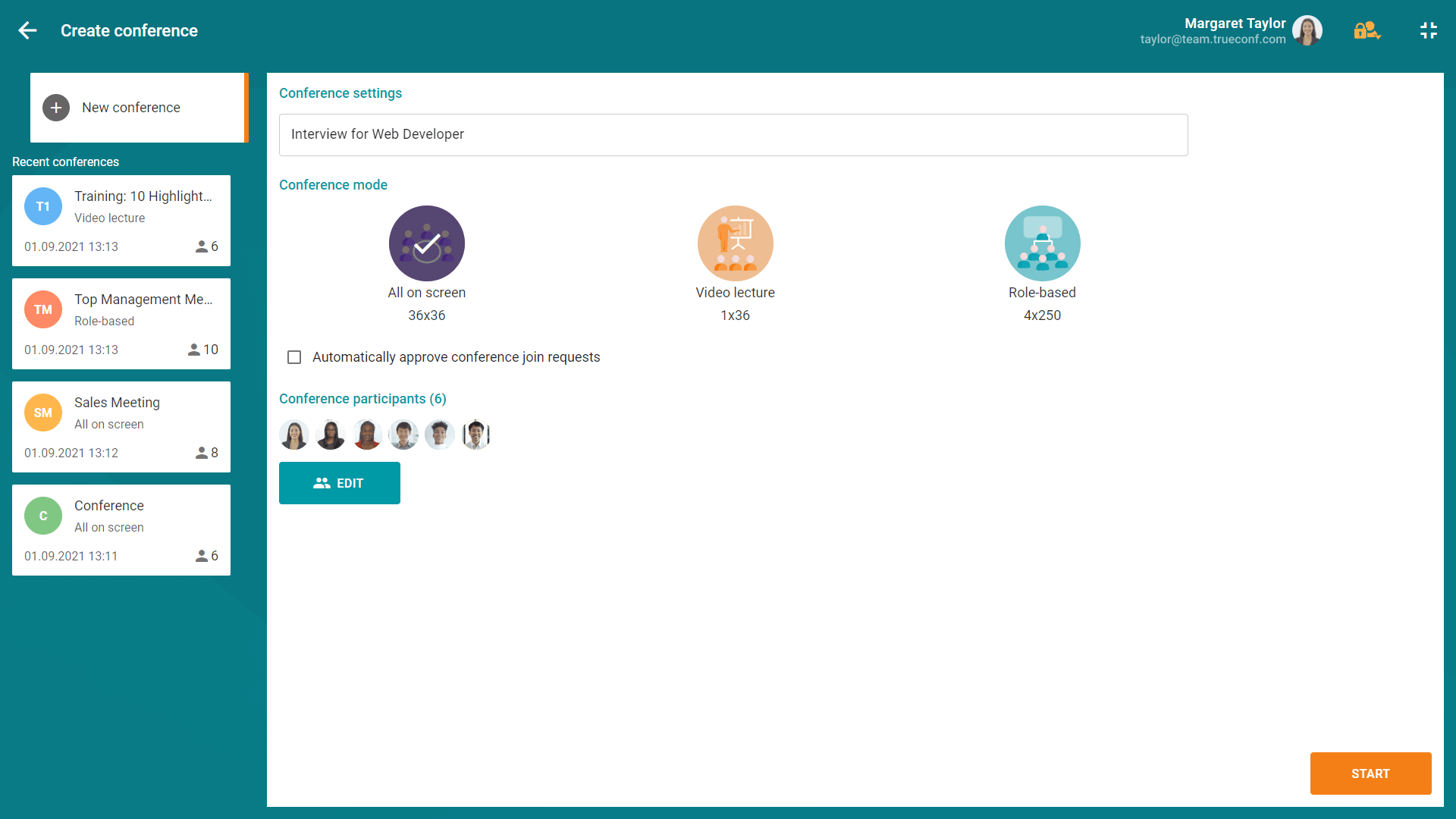
Task: Enable automatically approve conference join requests
Action: click(294, 356)
